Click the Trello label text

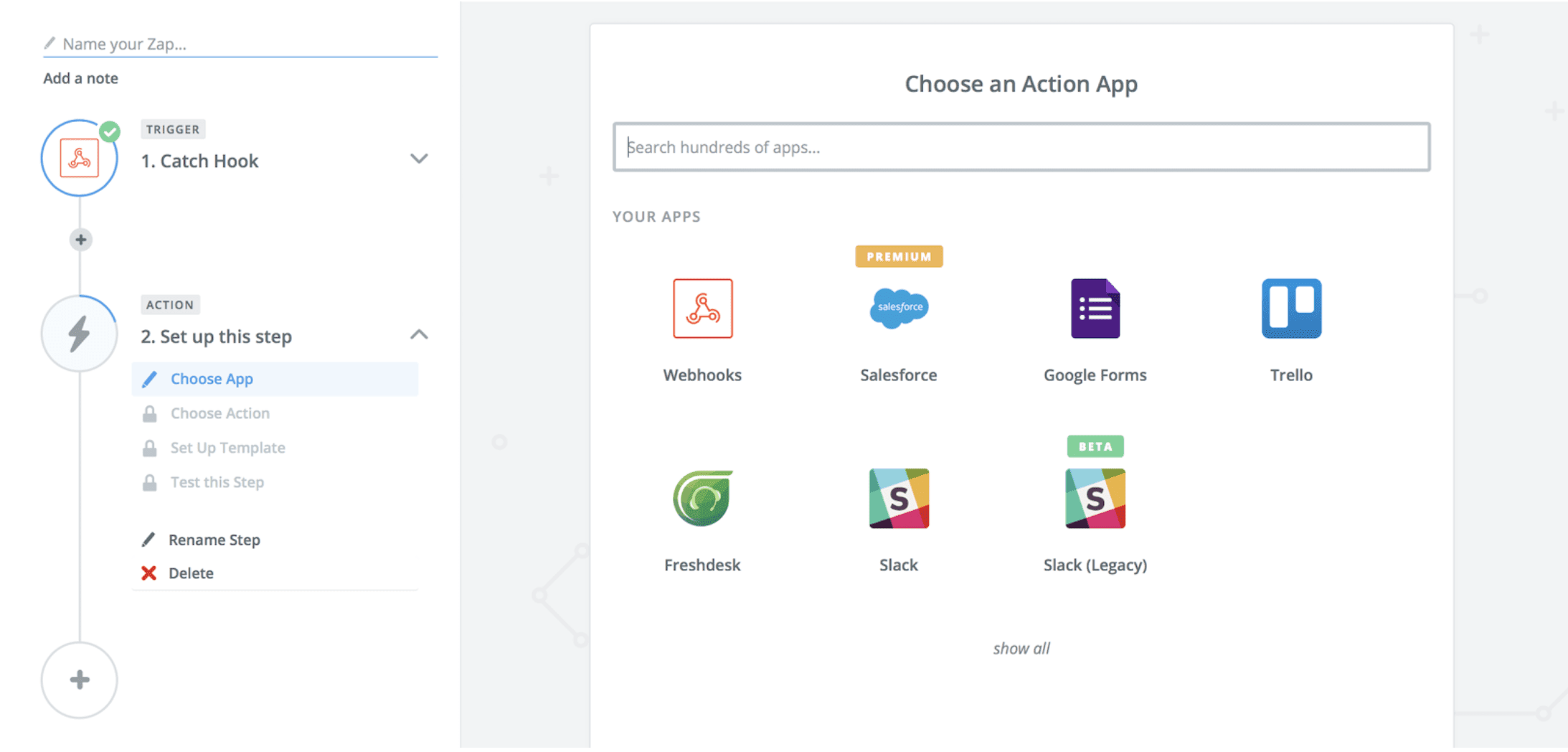[1291, 375]
